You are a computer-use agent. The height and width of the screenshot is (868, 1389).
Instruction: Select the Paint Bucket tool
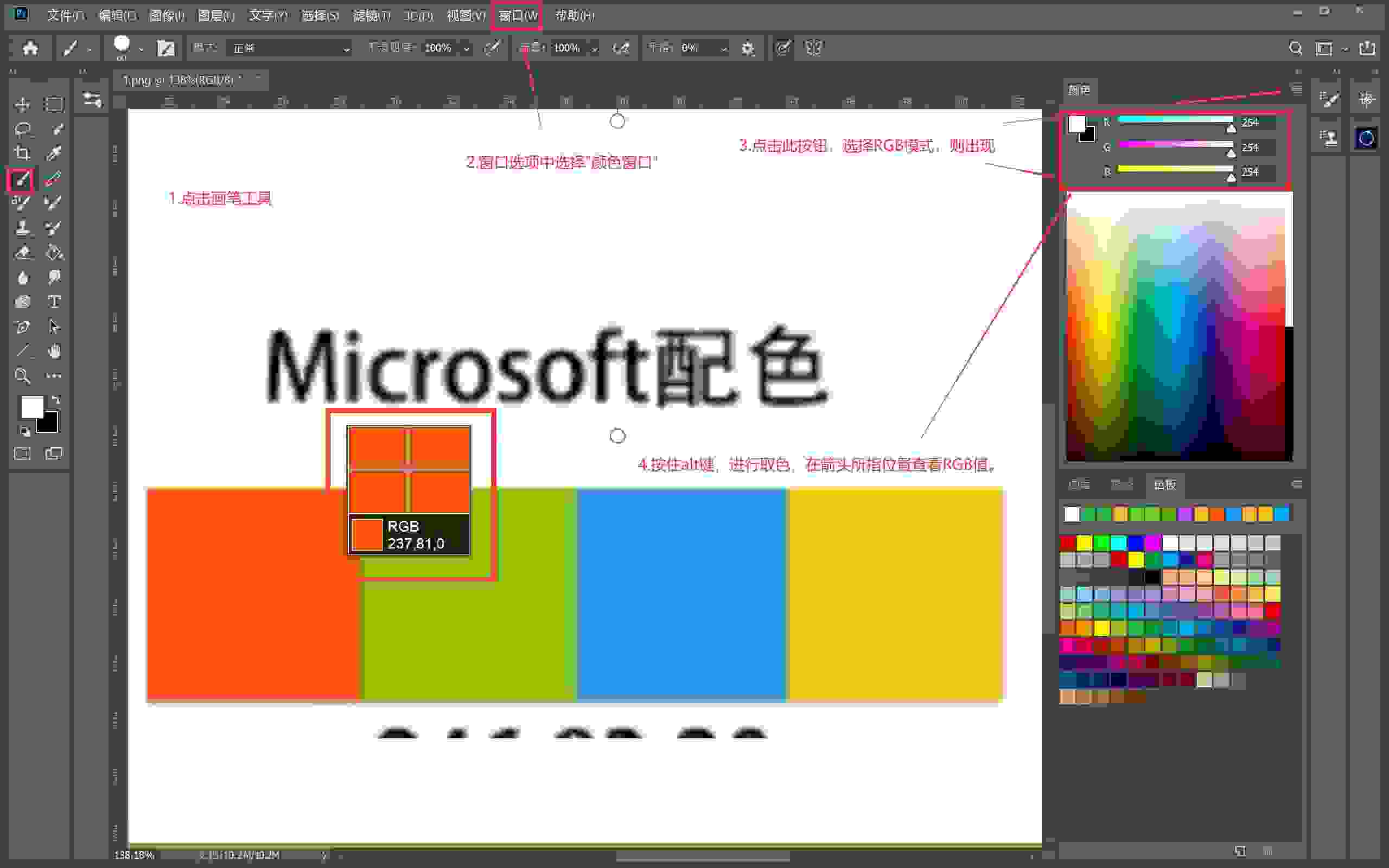click(x=54, y=253)
